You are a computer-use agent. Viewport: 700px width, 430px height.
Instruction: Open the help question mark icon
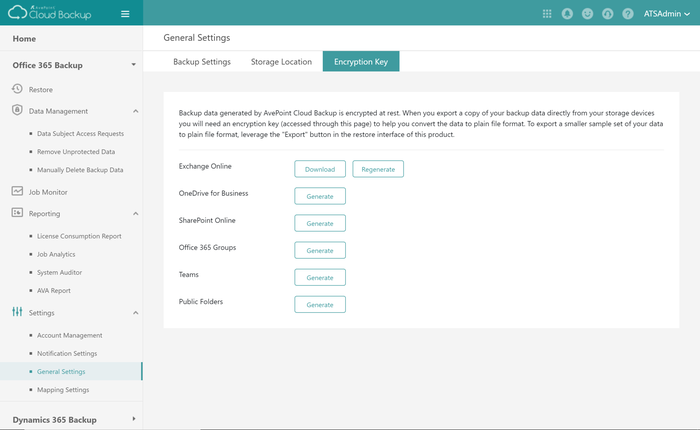click(x=628, y=14)
